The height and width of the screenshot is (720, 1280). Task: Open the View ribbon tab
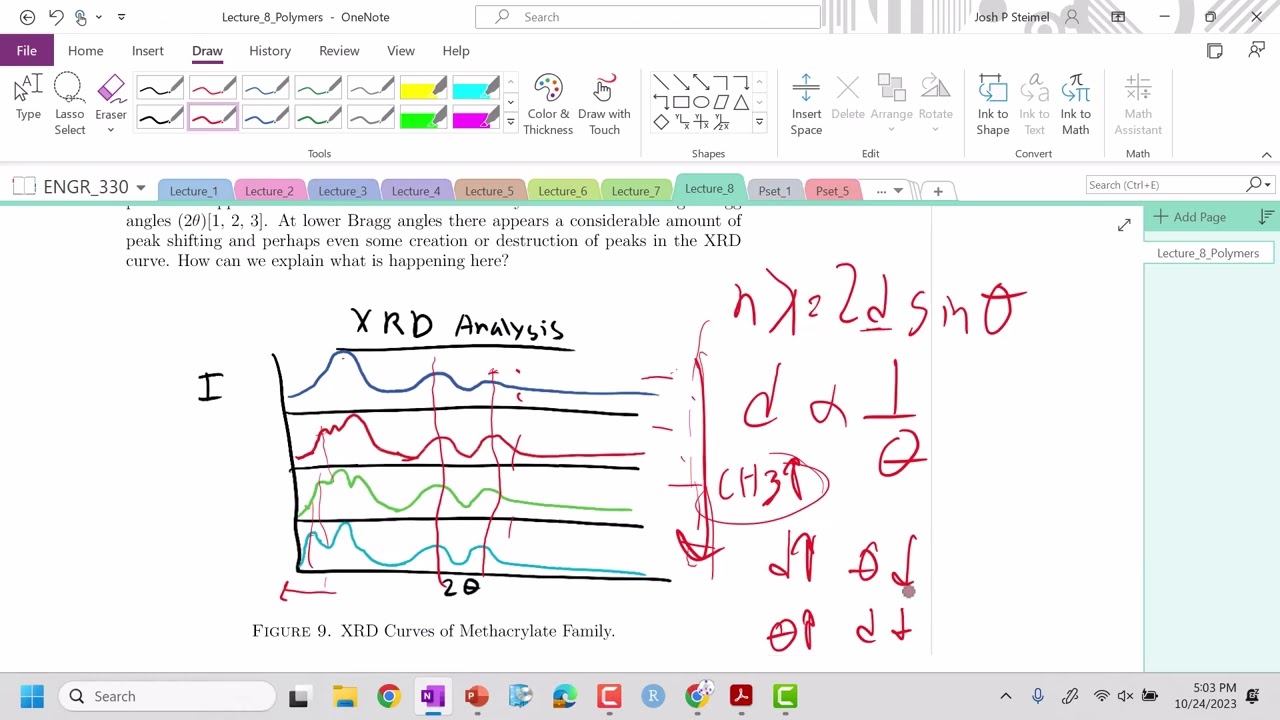(x=401, y=51)
